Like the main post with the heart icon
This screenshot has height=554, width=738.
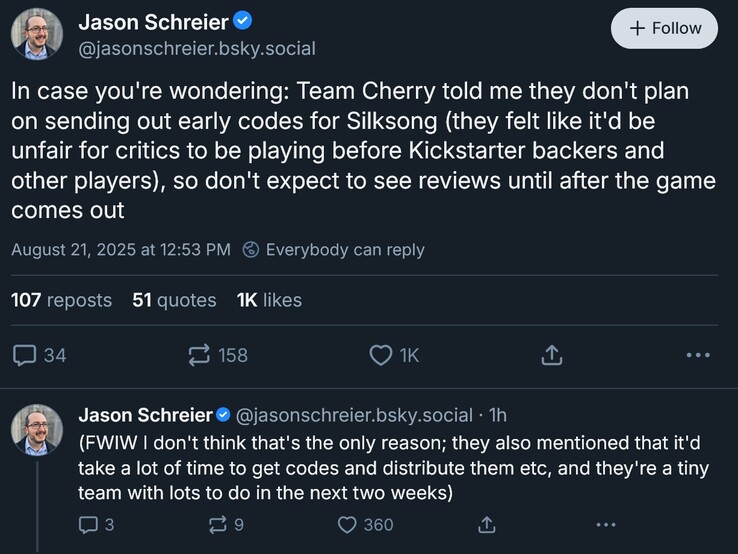pos(381,355)
